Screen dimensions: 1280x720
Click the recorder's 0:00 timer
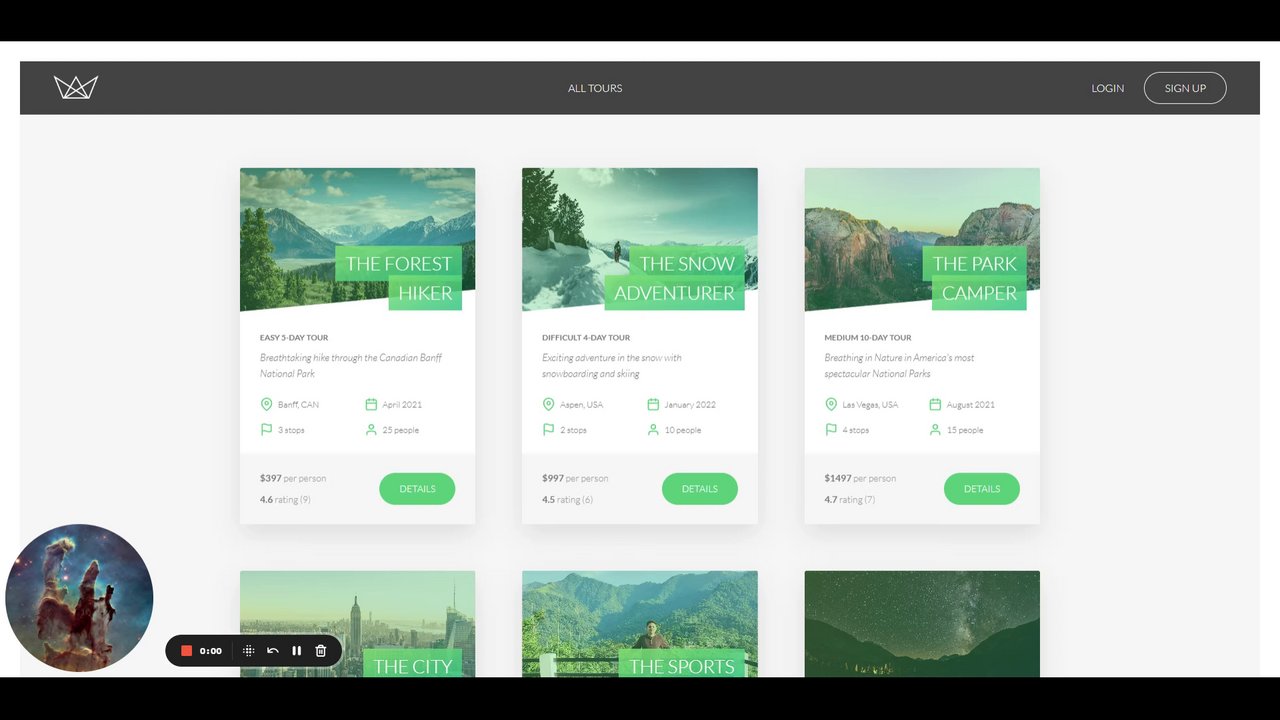coord(210,651)
